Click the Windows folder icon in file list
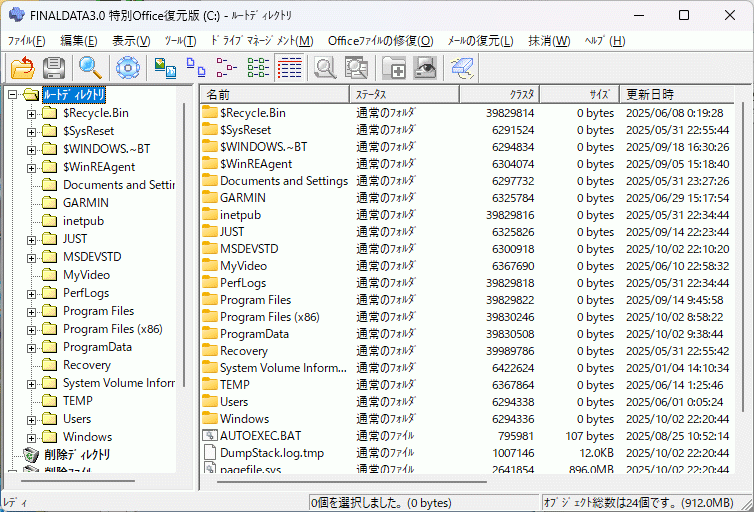 coord(210,418)
